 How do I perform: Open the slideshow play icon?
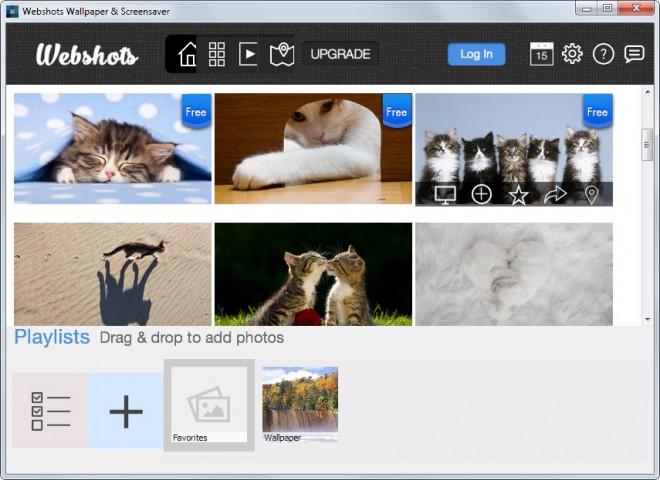pos(248,54)
